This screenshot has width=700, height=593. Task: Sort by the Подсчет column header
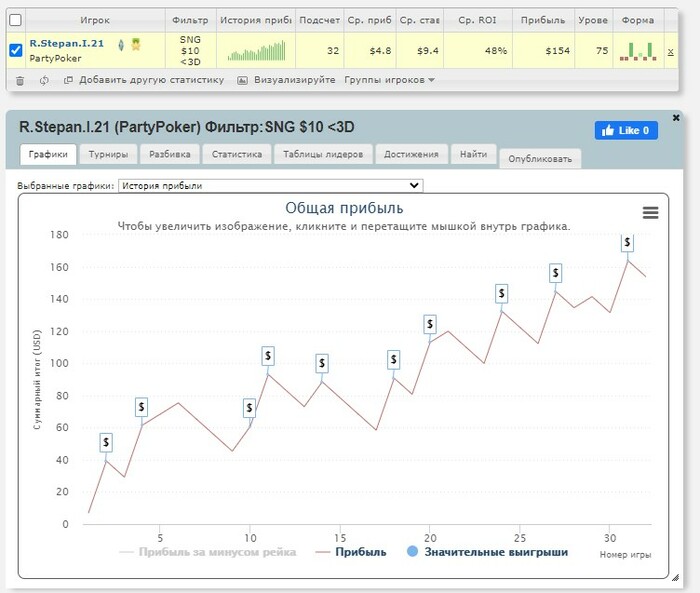(319, 20)
